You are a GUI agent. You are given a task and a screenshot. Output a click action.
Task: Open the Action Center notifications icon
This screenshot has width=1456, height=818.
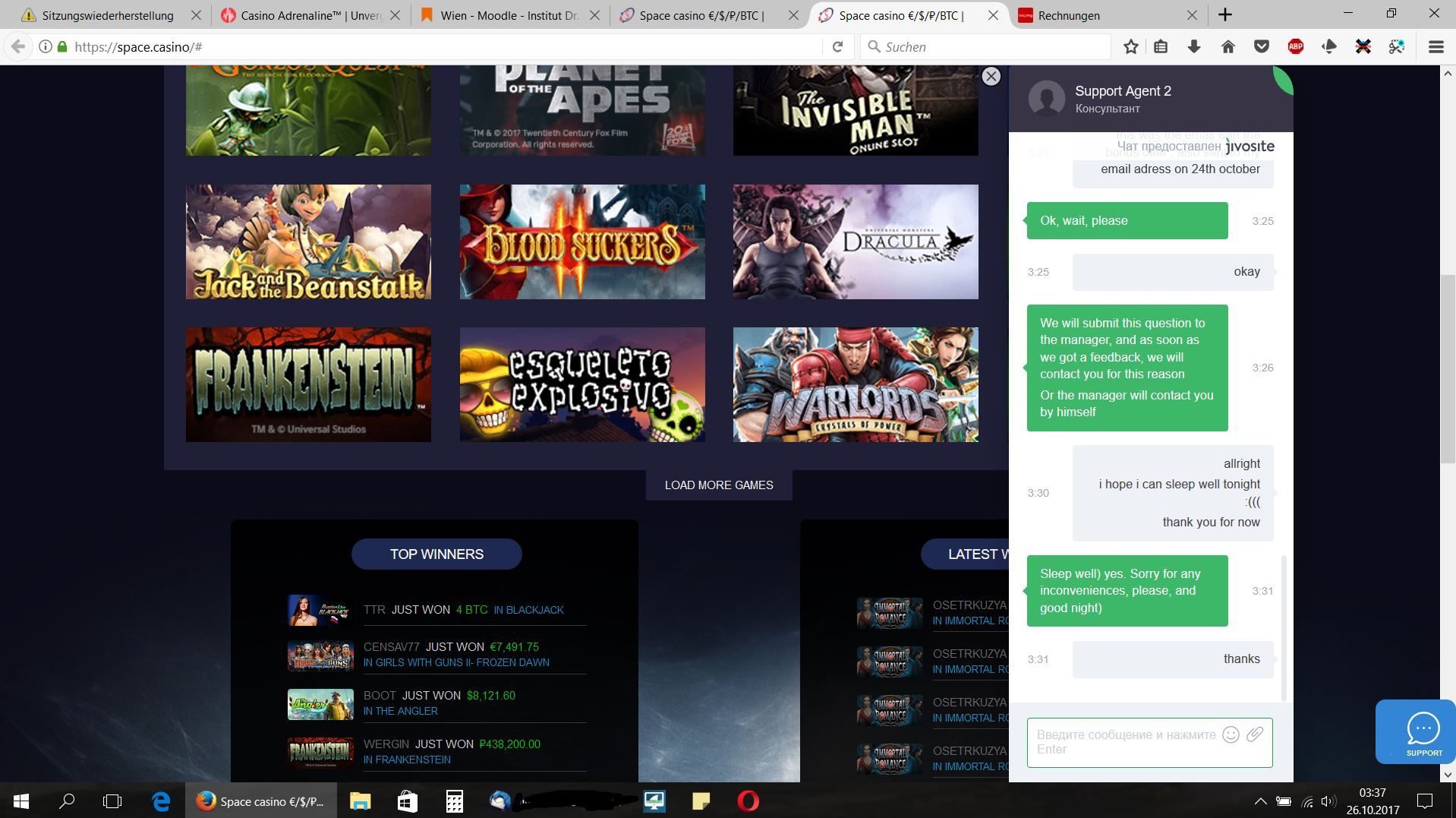pyautogui.click(x=1425, y=801)
